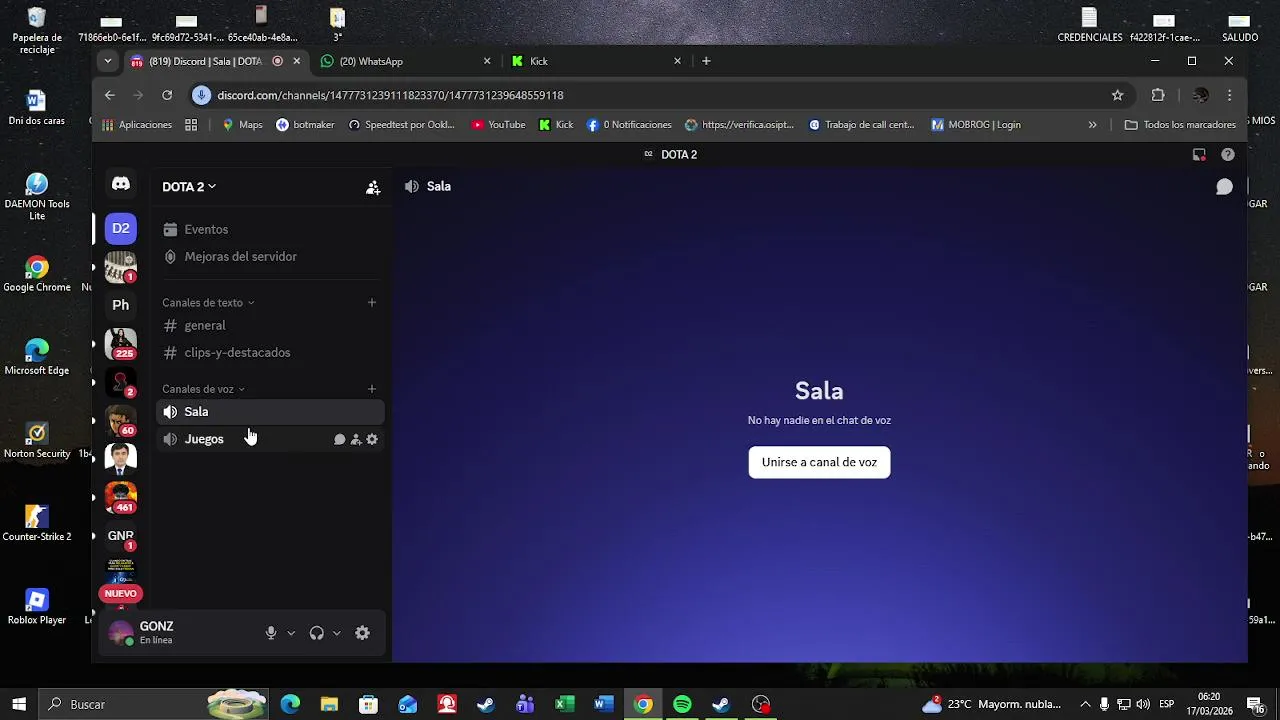Viewport: 1280px width, 720px height.
Task: Show more bookmarks chevron
Action: coord(1092,125)
